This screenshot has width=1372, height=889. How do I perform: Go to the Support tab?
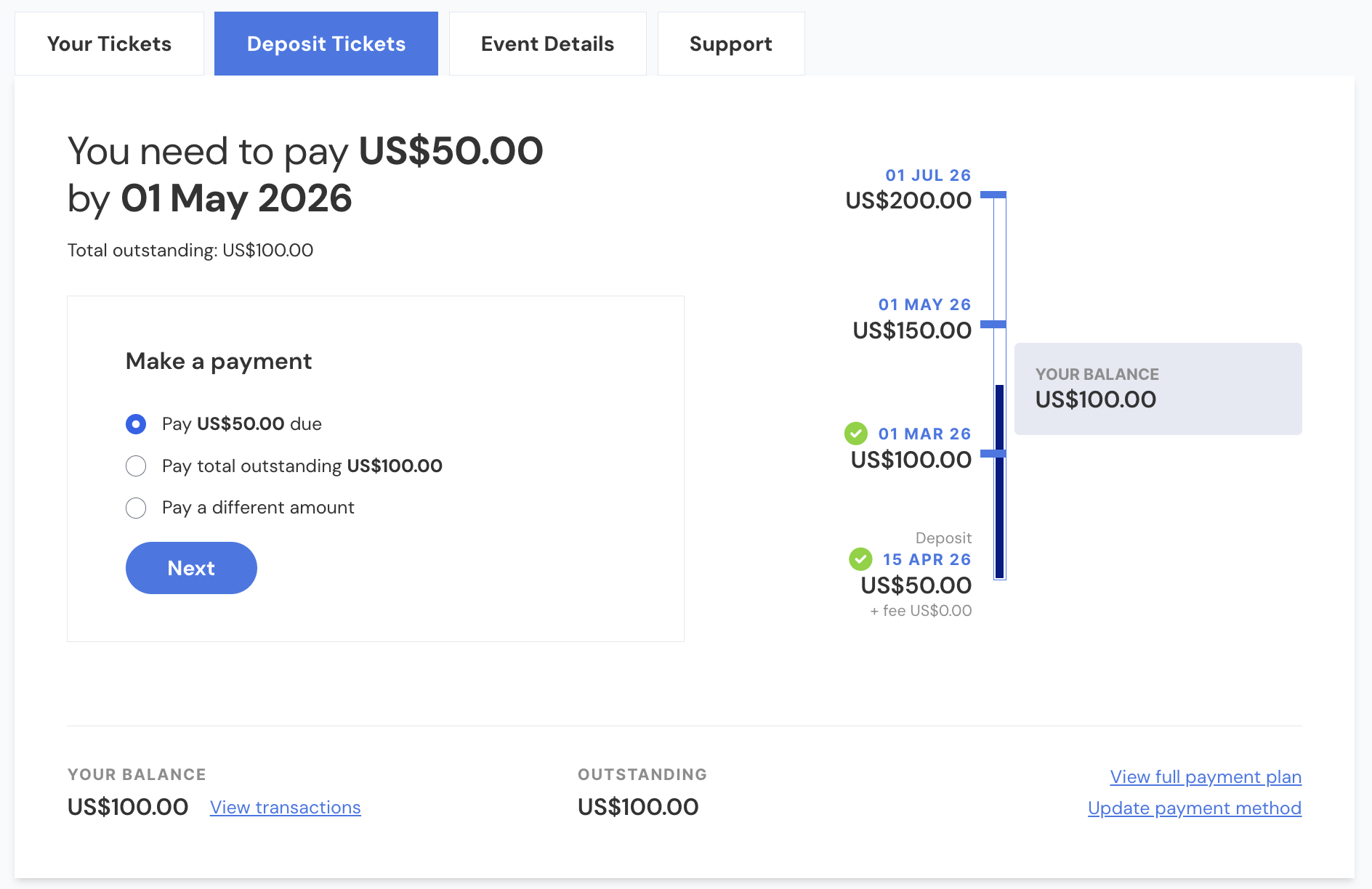click(x=731, y=44)
